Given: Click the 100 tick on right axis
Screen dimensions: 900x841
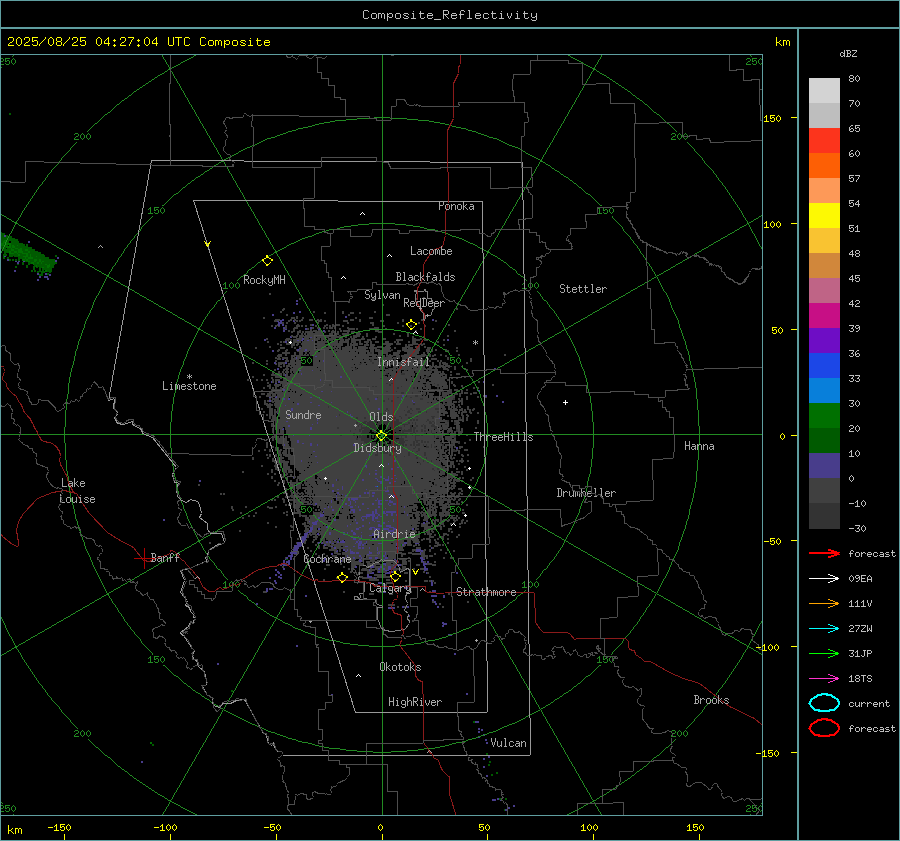Looking at the screenshot, I should point(773,224).
